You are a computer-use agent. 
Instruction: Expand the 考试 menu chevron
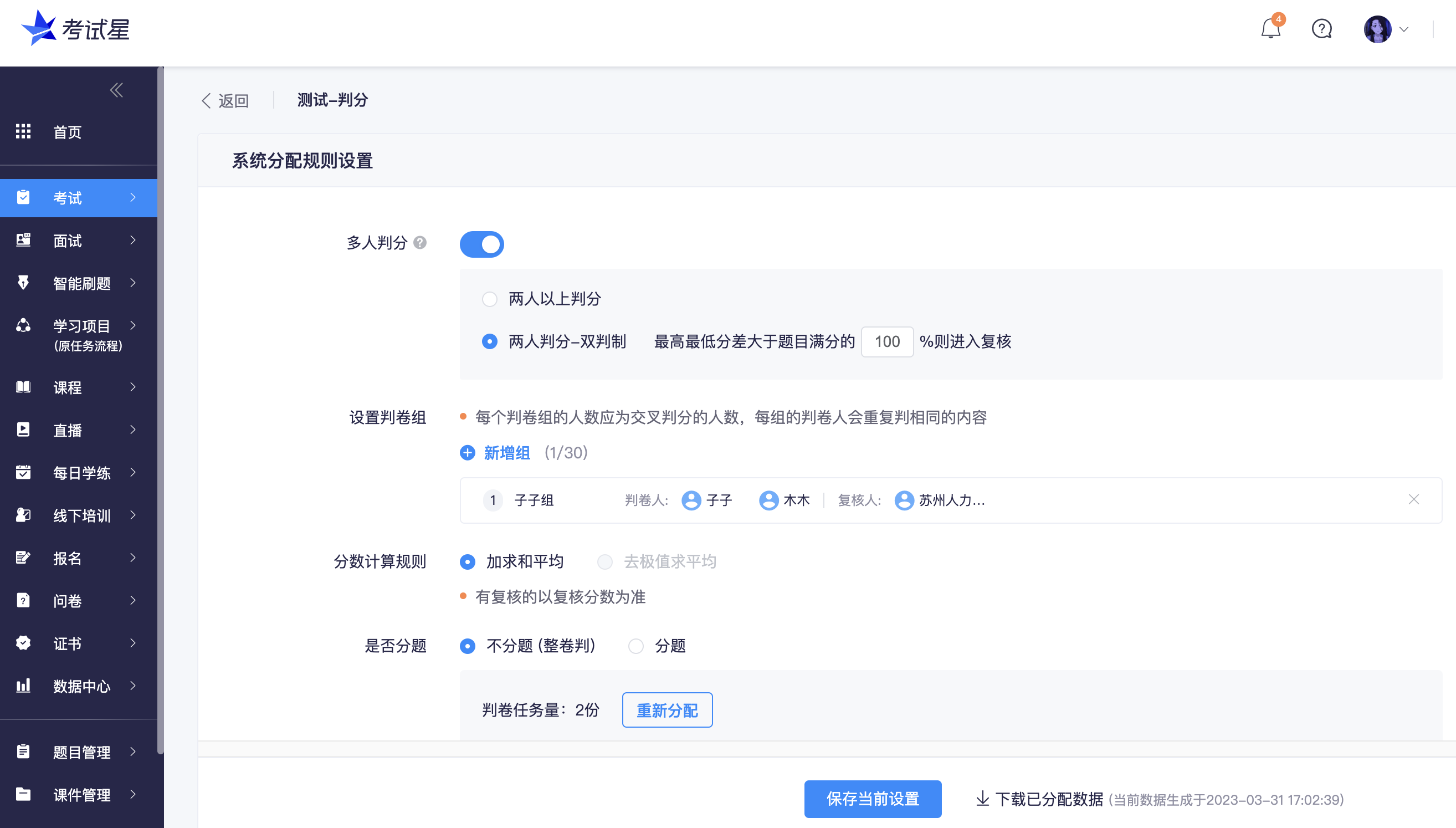[x=133, y=197]
